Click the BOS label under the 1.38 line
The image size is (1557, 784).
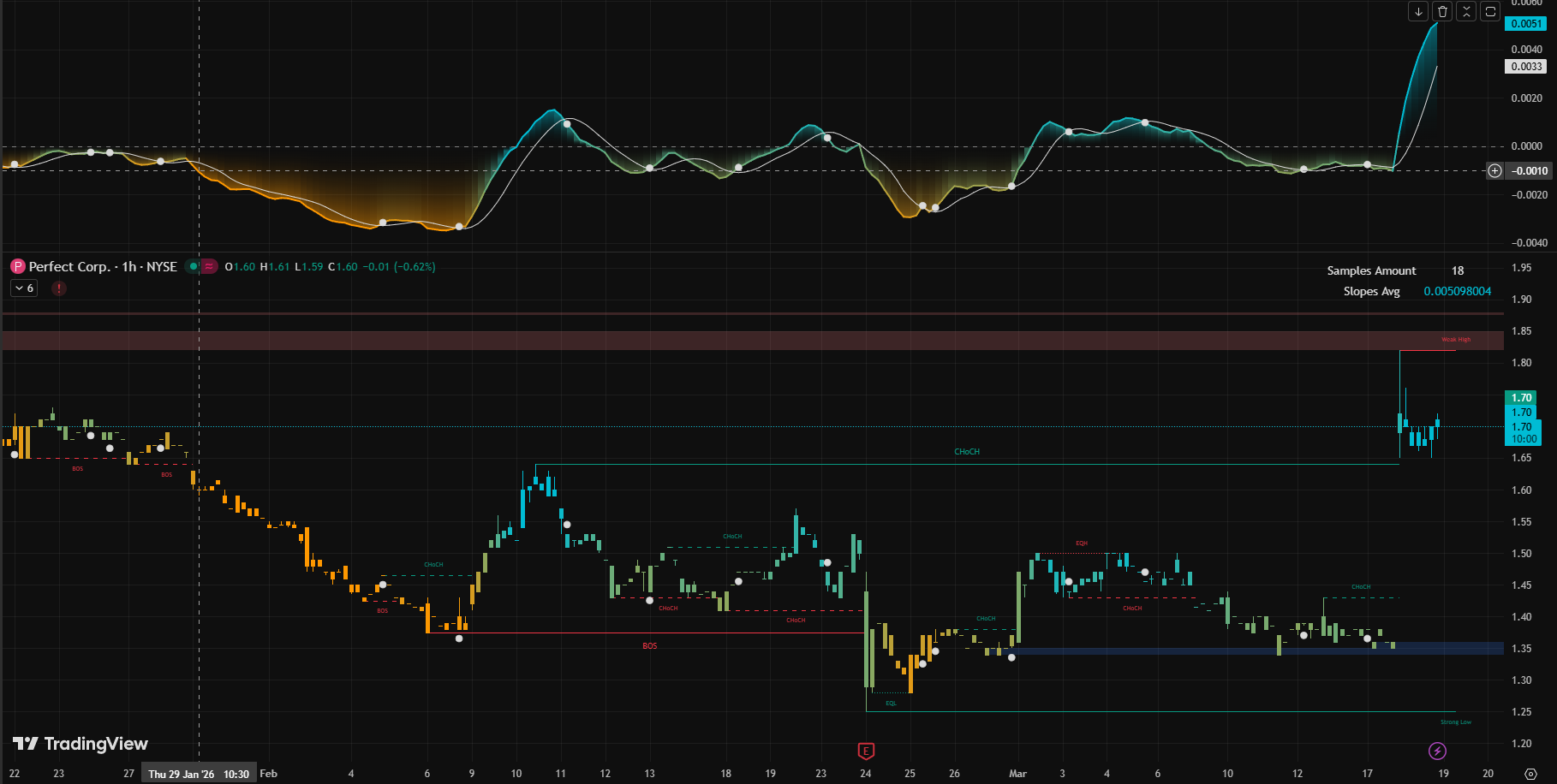tap(650, 646)
